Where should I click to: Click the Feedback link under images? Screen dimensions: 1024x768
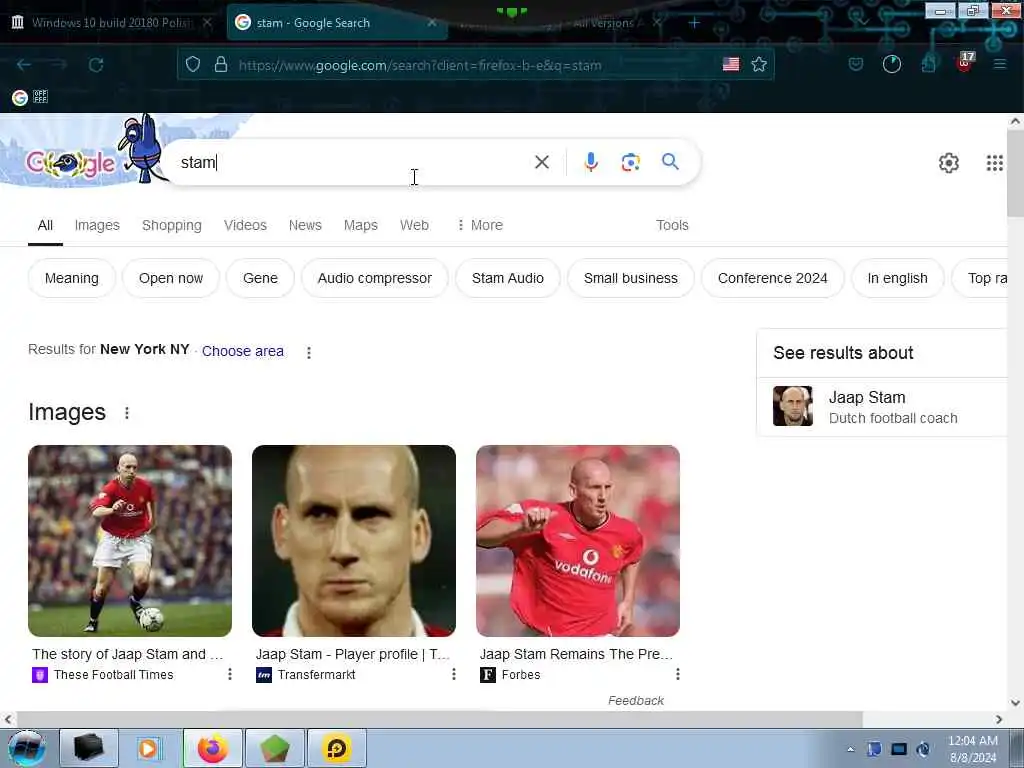pos(635,701)
